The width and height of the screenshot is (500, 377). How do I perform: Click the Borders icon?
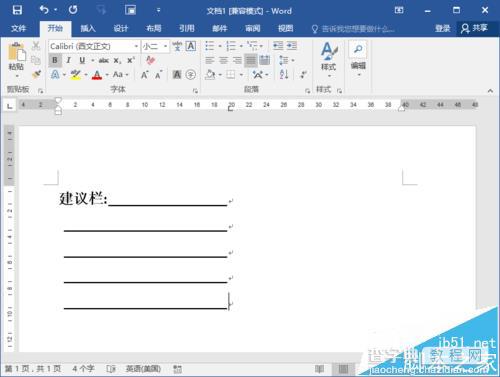point(231,74)
